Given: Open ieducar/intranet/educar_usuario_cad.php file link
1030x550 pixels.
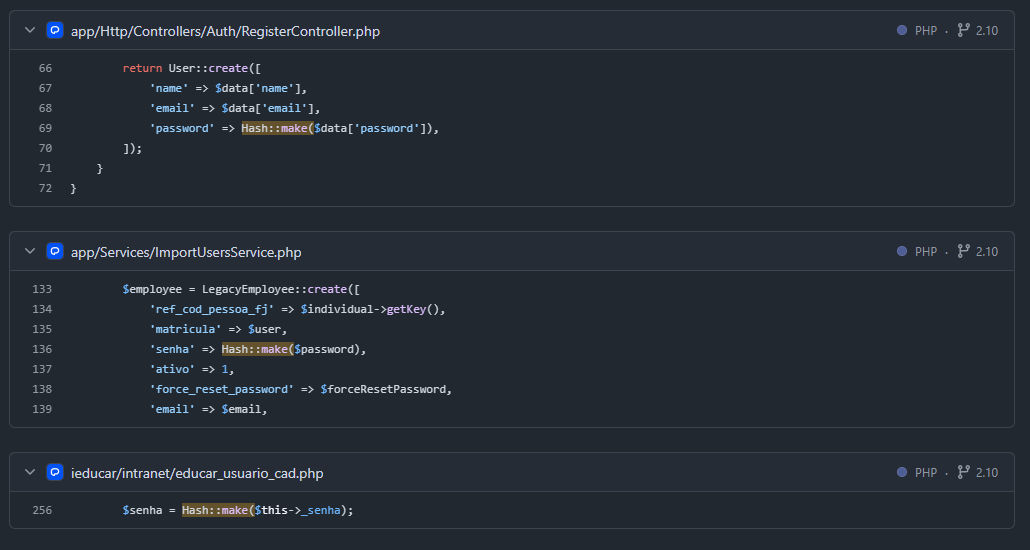Looking at the screenshot, I should 197,472.
